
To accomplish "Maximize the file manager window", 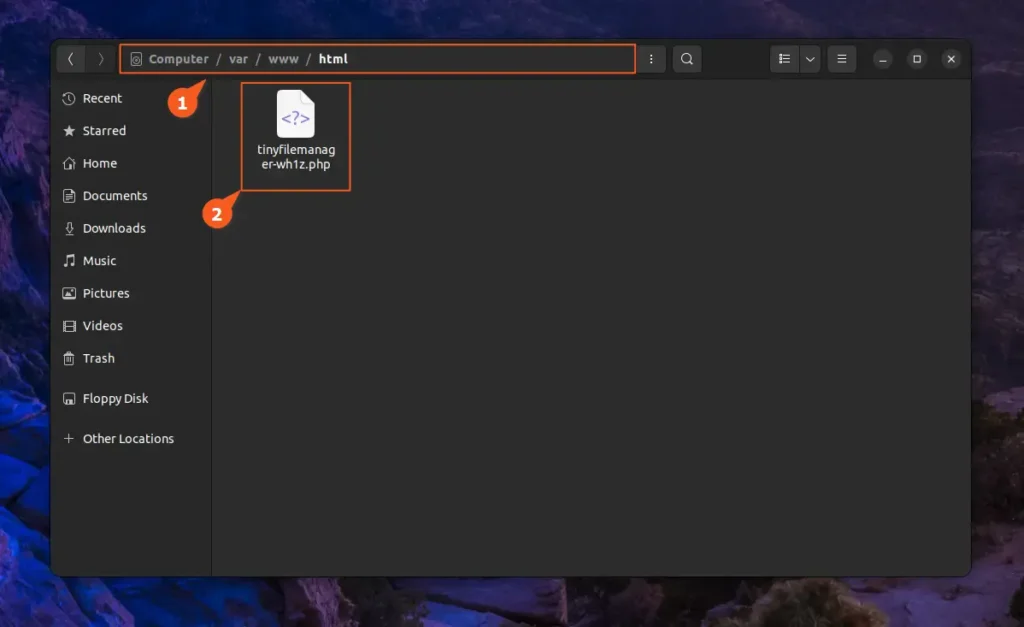I will (916, 59).
